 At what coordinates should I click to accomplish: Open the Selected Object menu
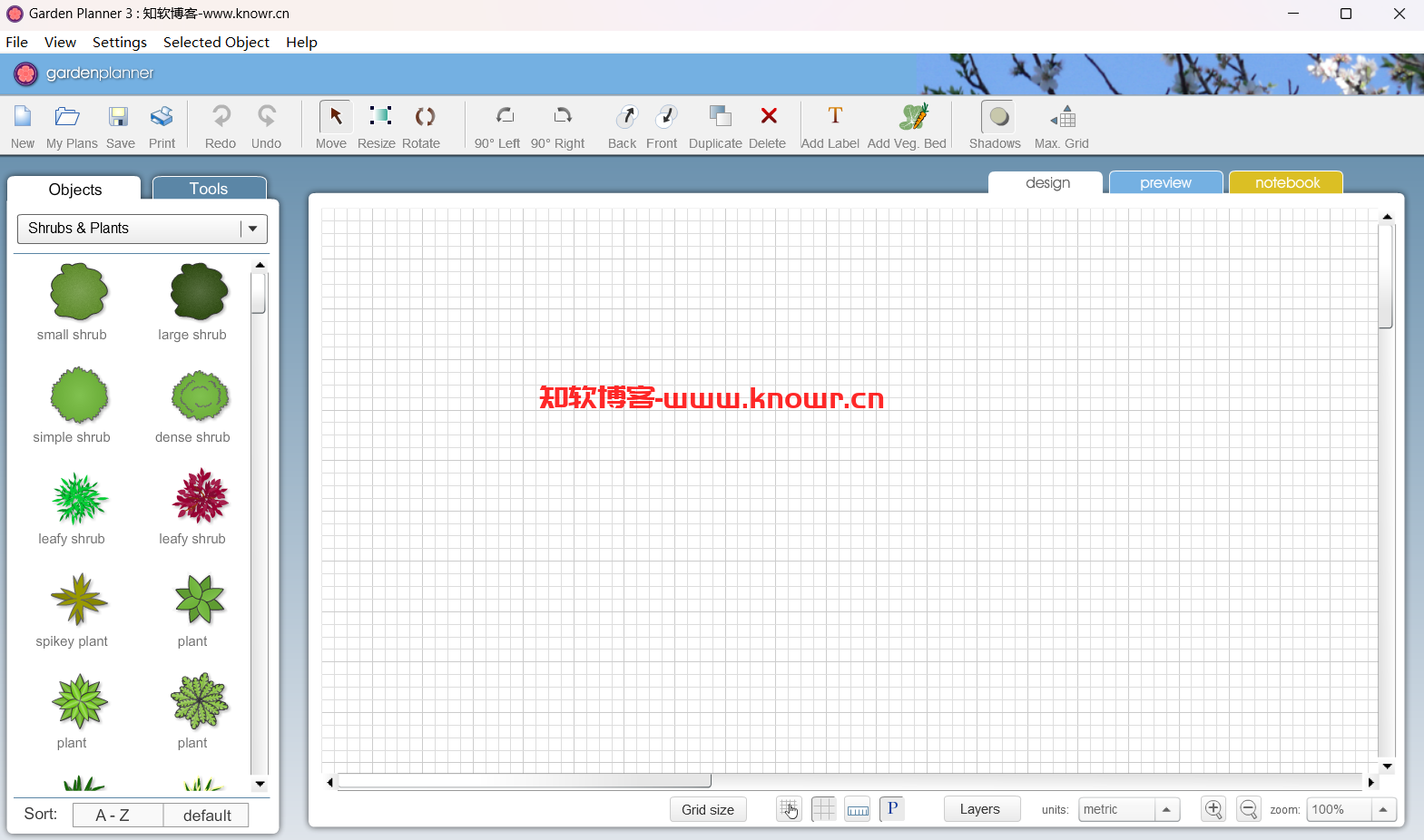[216, 43]
